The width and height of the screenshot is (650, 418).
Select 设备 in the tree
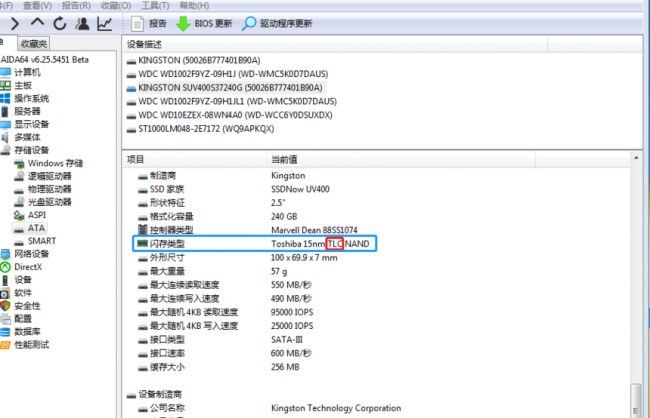(x=16, y=280)
